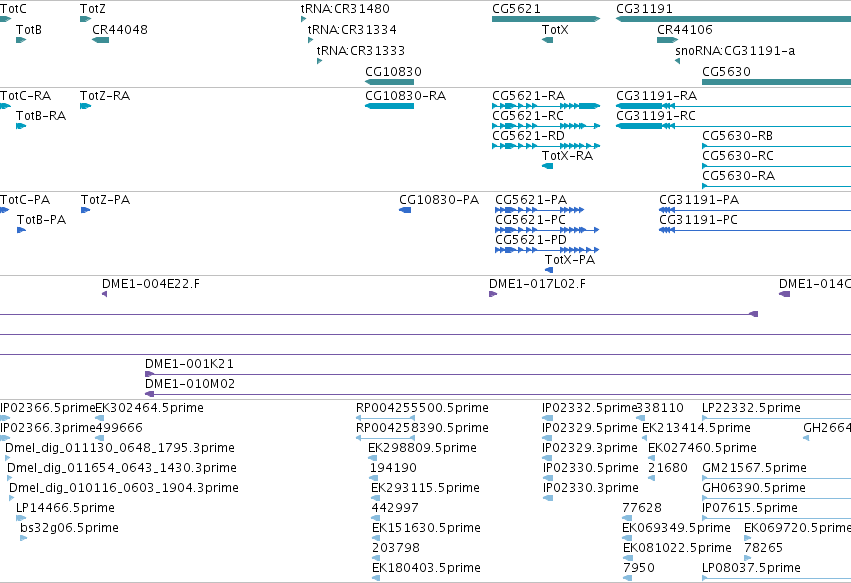Screen dimensions: 851x583
Task: Click EST GH06390.5prime
Action: tap(754, 488)
